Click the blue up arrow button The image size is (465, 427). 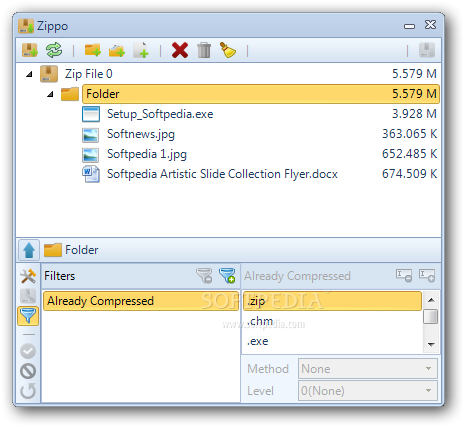pyautogui.click(x=29, y=250)
